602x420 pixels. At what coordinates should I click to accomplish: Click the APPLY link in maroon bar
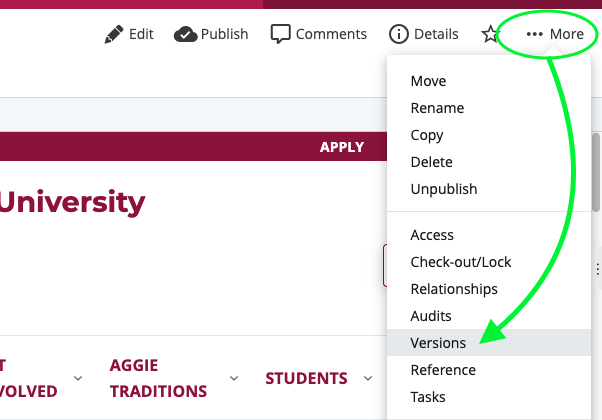point(342,147)
